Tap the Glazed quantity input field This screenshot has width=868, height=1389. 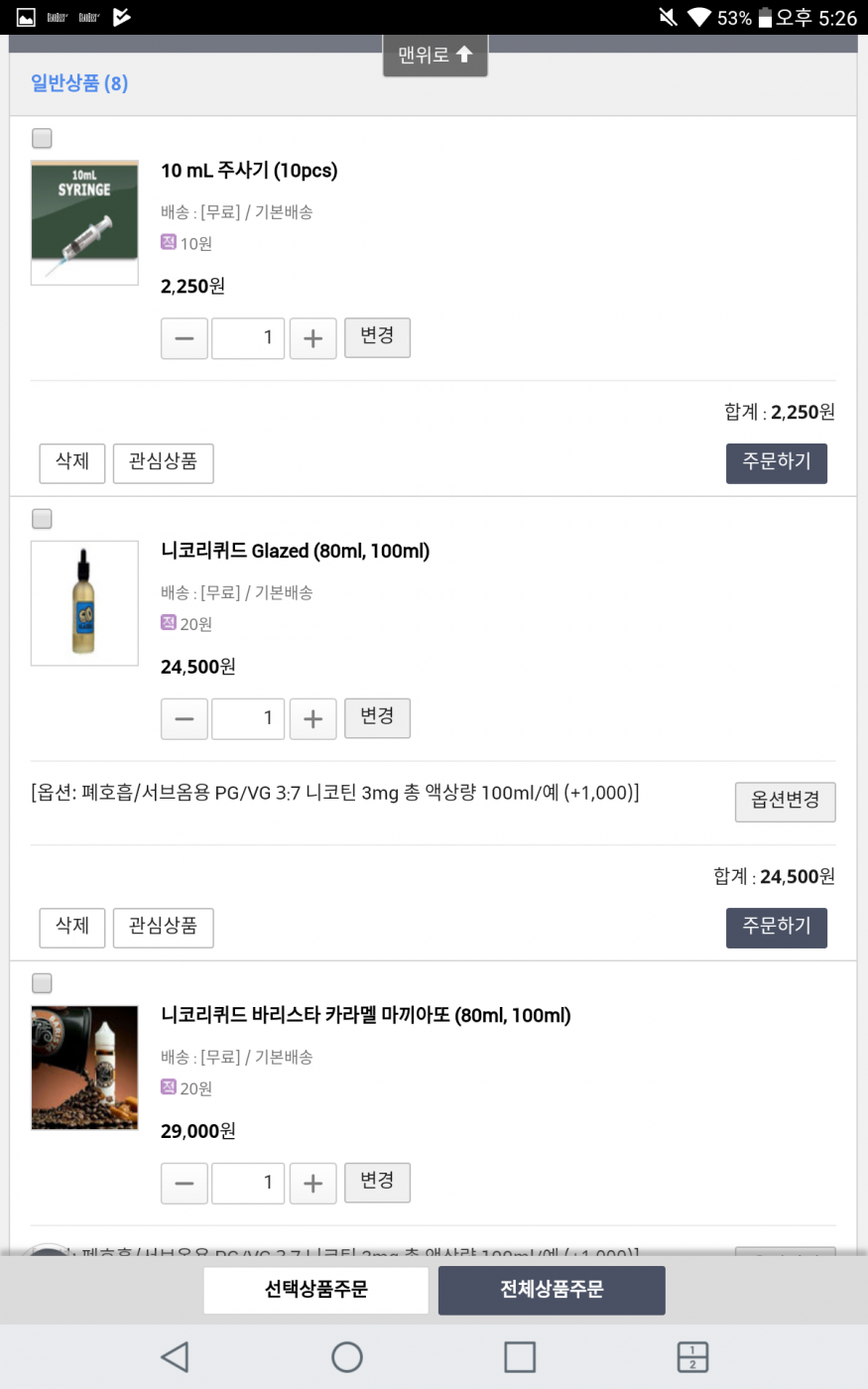(248, 719)
